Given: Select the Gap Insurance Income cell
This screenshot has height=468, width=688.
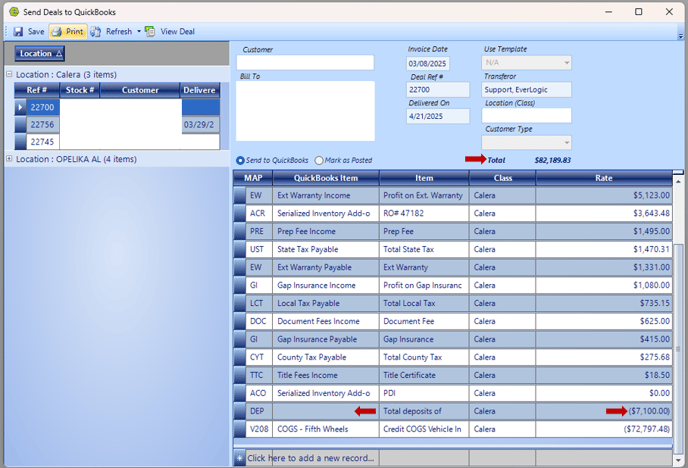Looking at the screenshot, I should click(x=326, y=286).
